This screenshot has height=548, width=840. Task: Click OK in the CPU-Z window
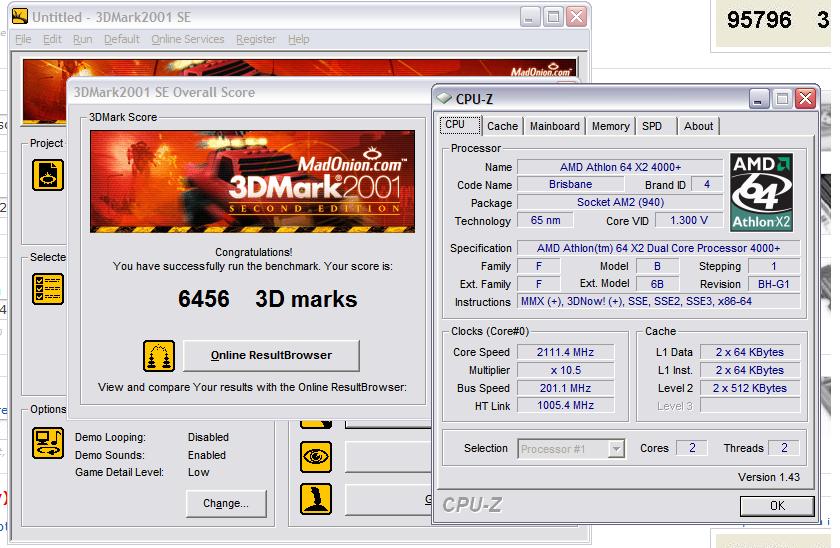tap(777, 506)
